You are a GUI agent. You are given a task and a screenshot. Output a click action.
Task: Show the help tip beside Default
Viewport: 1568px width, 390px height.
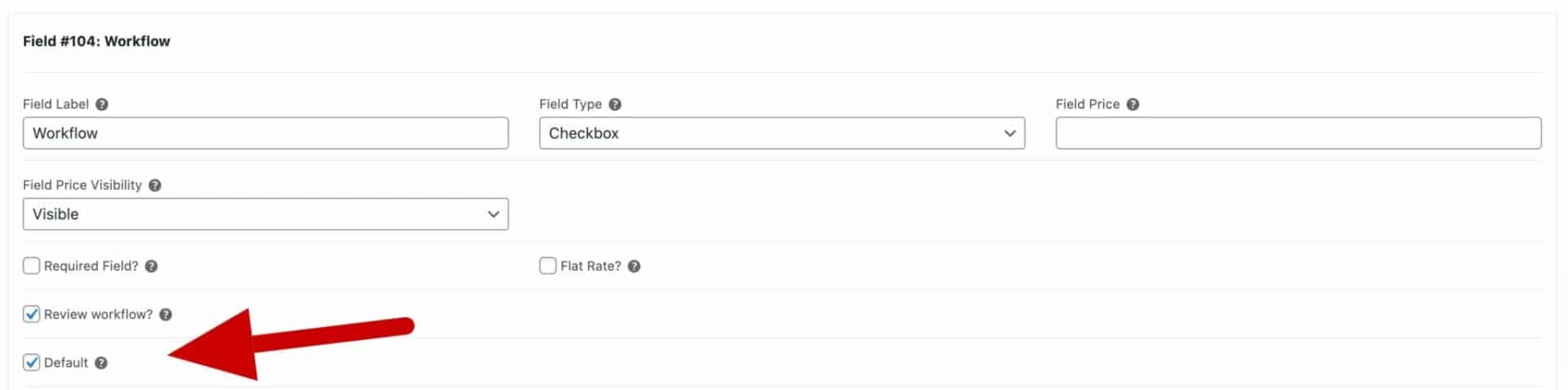coord(101,362)
